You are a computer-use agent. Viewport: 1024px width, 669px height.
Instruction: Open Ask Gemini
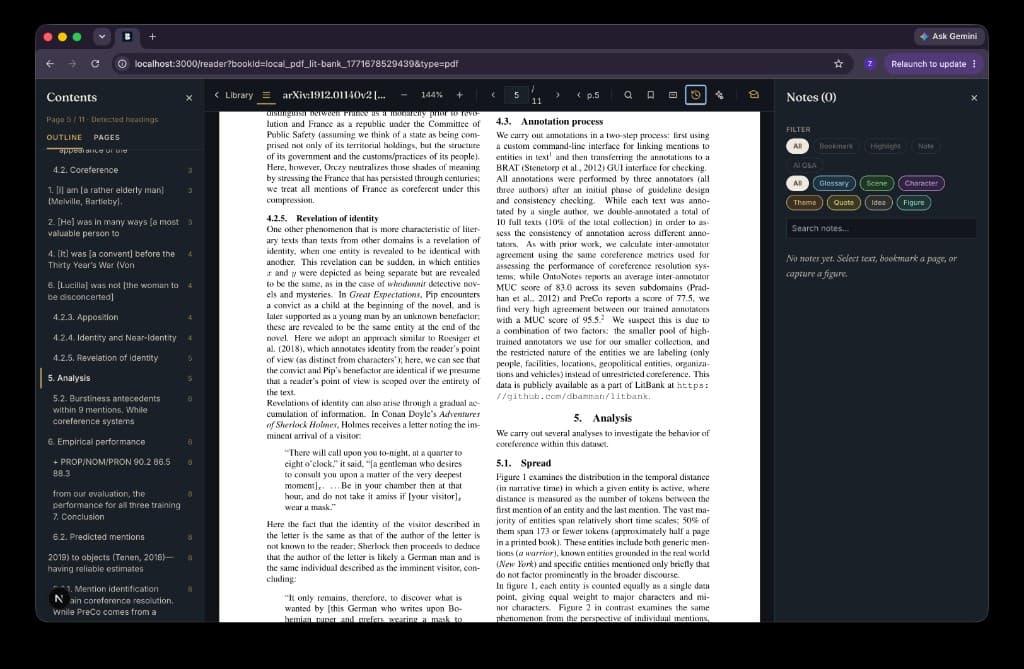(948, 37)
